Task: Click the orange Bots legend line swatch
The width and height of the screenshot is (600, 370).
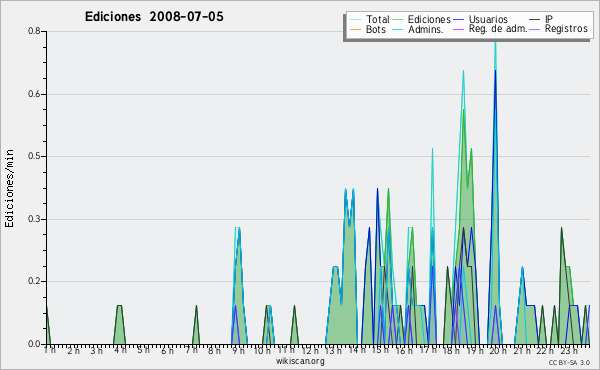Action: click(x=355, y=29)
